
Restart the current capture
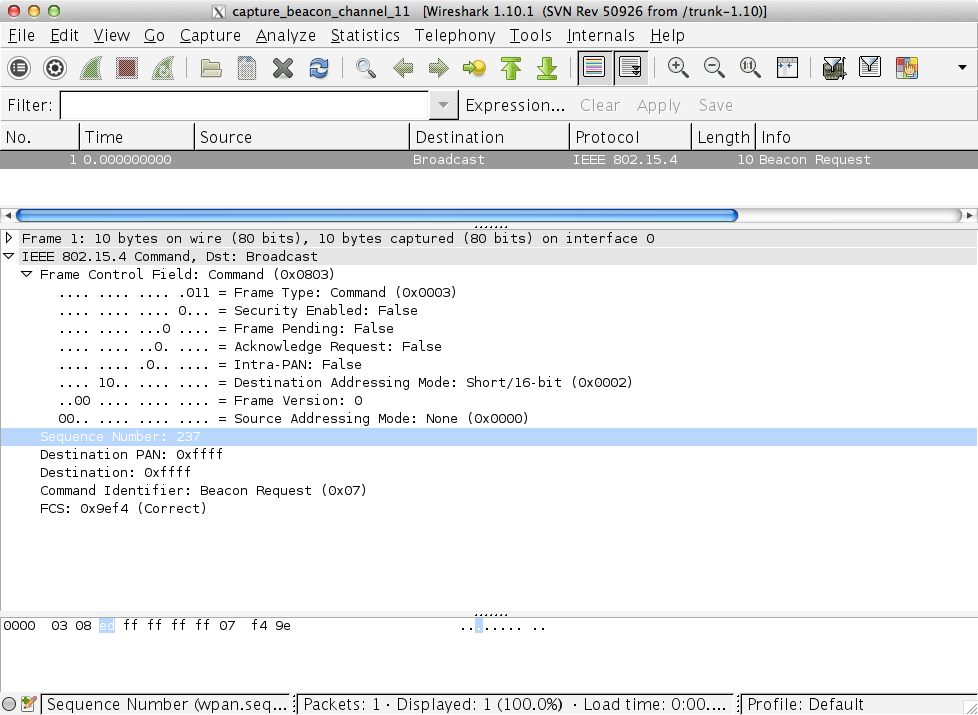click(x=163, y=67)
